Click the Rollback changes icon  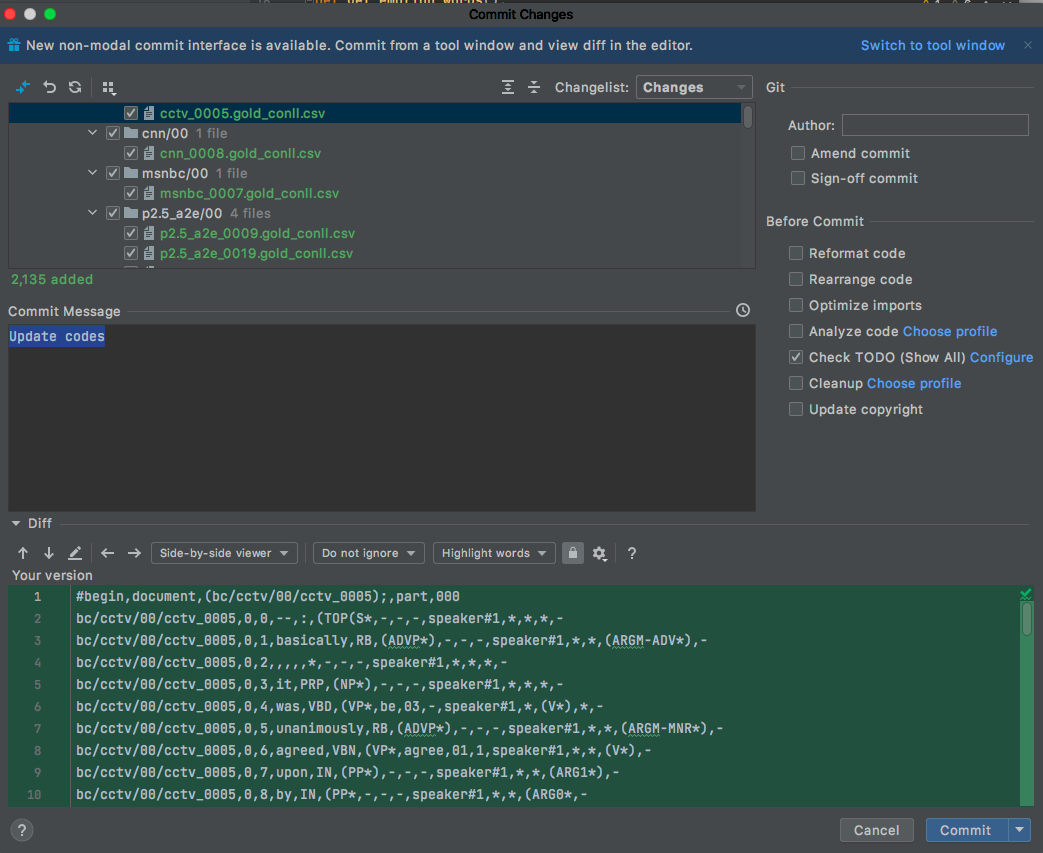pos(49,87)
